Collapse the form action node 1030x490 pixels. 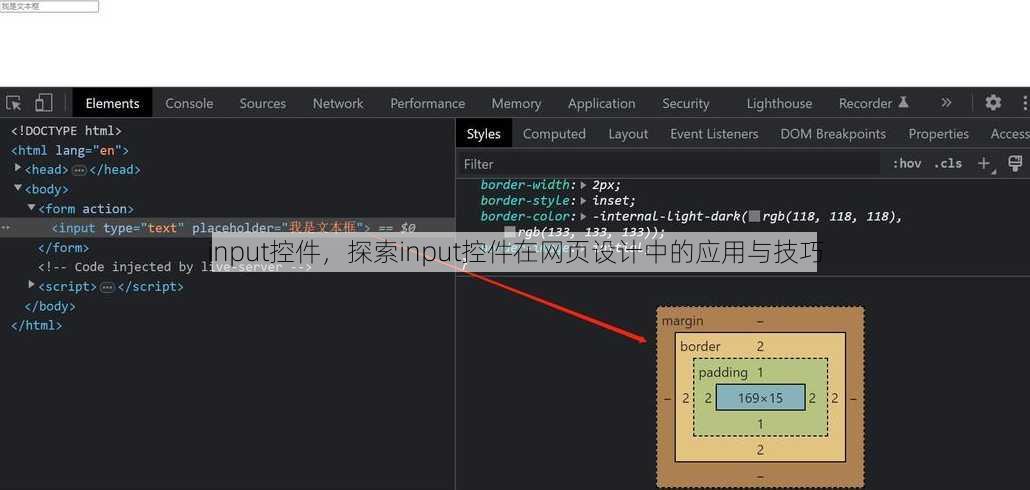coord(32,208)
